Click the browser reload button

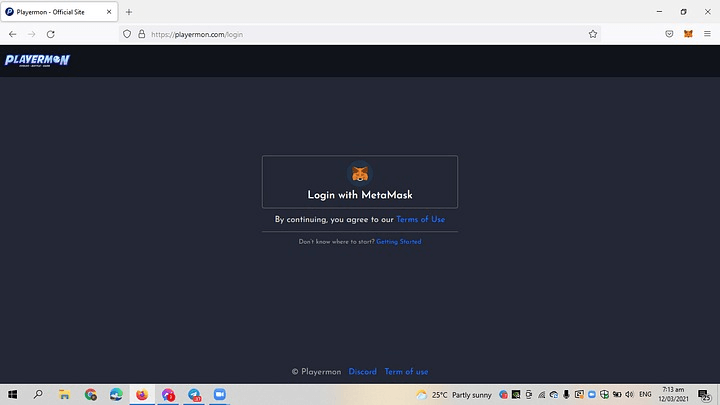click(51, 33)
